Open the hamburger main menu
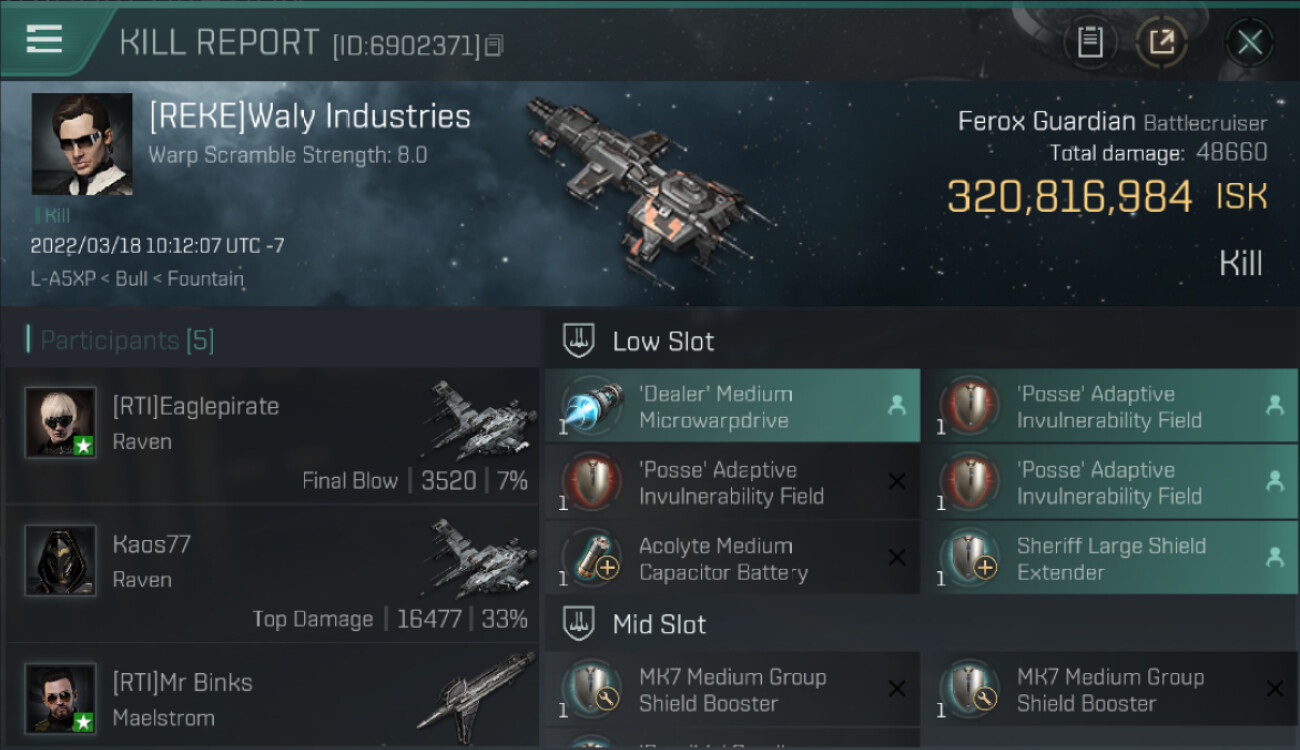Screen dimensions: 1300x750 click(x=45, y=40)
